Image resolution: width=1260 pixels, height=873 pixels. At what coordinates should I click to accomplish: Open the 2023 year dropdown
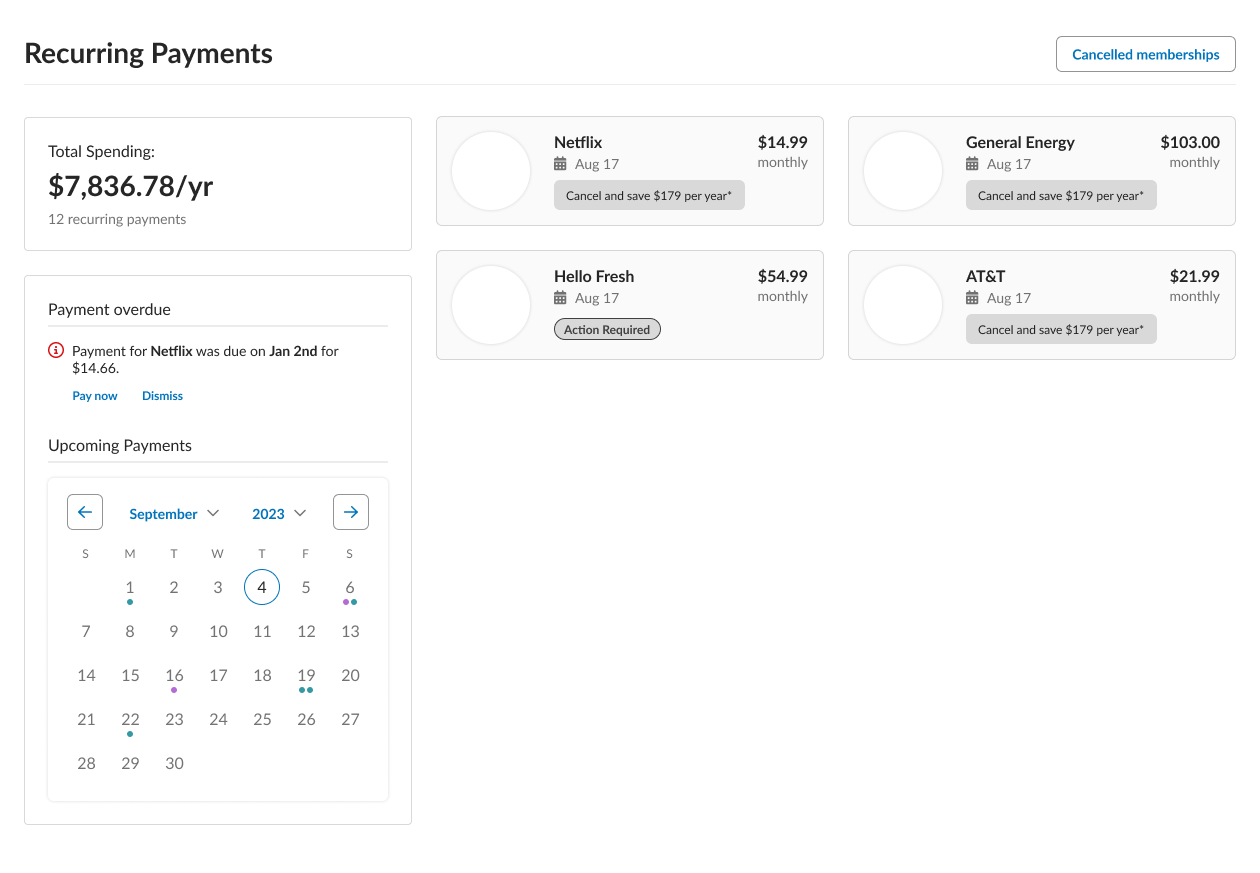point(270,513)
